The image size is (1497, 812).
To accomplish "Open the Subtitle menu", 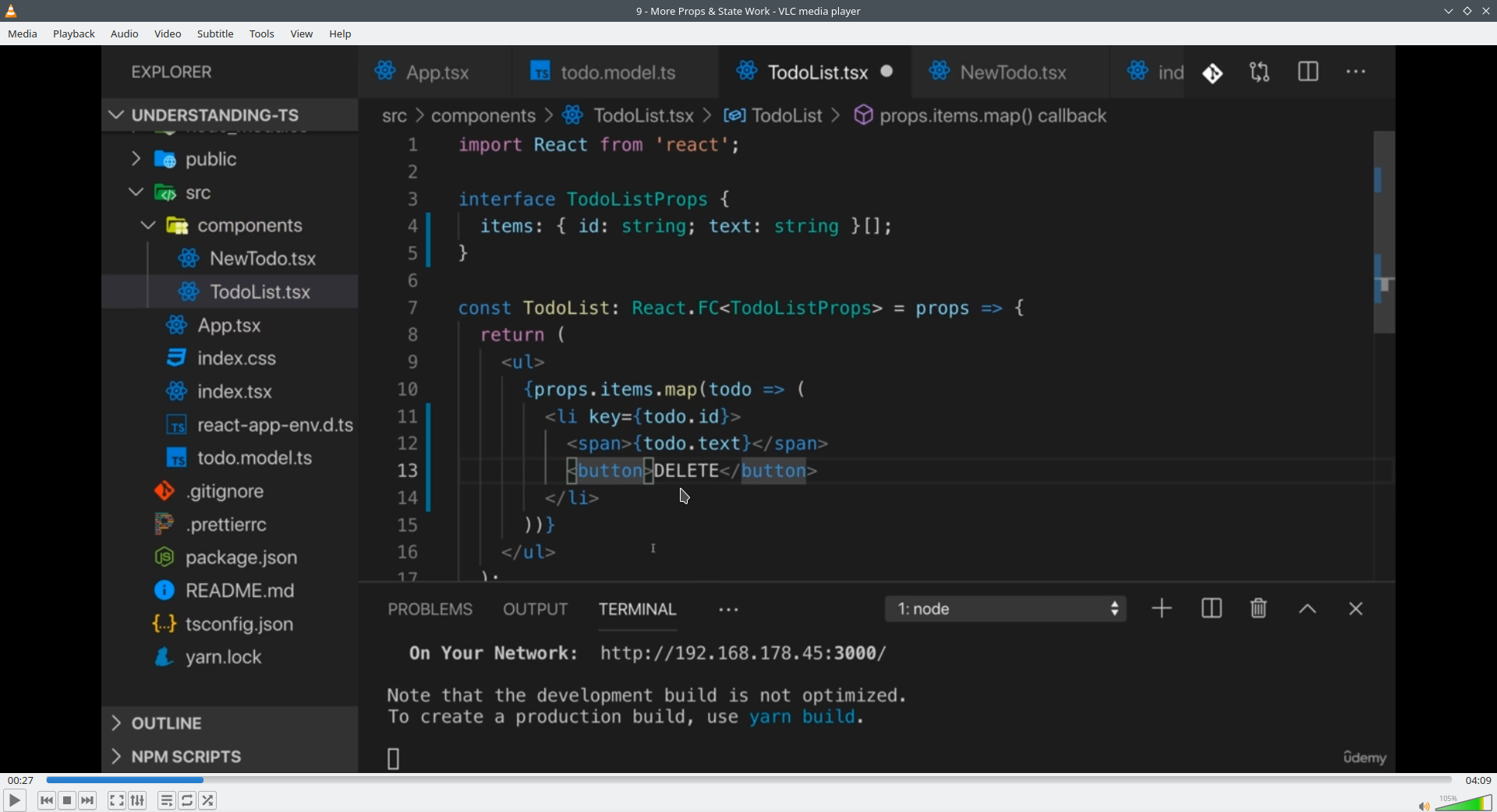I will click(x=215, y=34).
